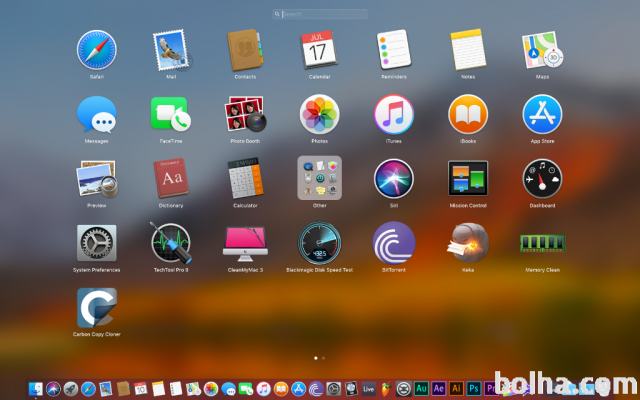Open Memory Clean

point(541,243)
